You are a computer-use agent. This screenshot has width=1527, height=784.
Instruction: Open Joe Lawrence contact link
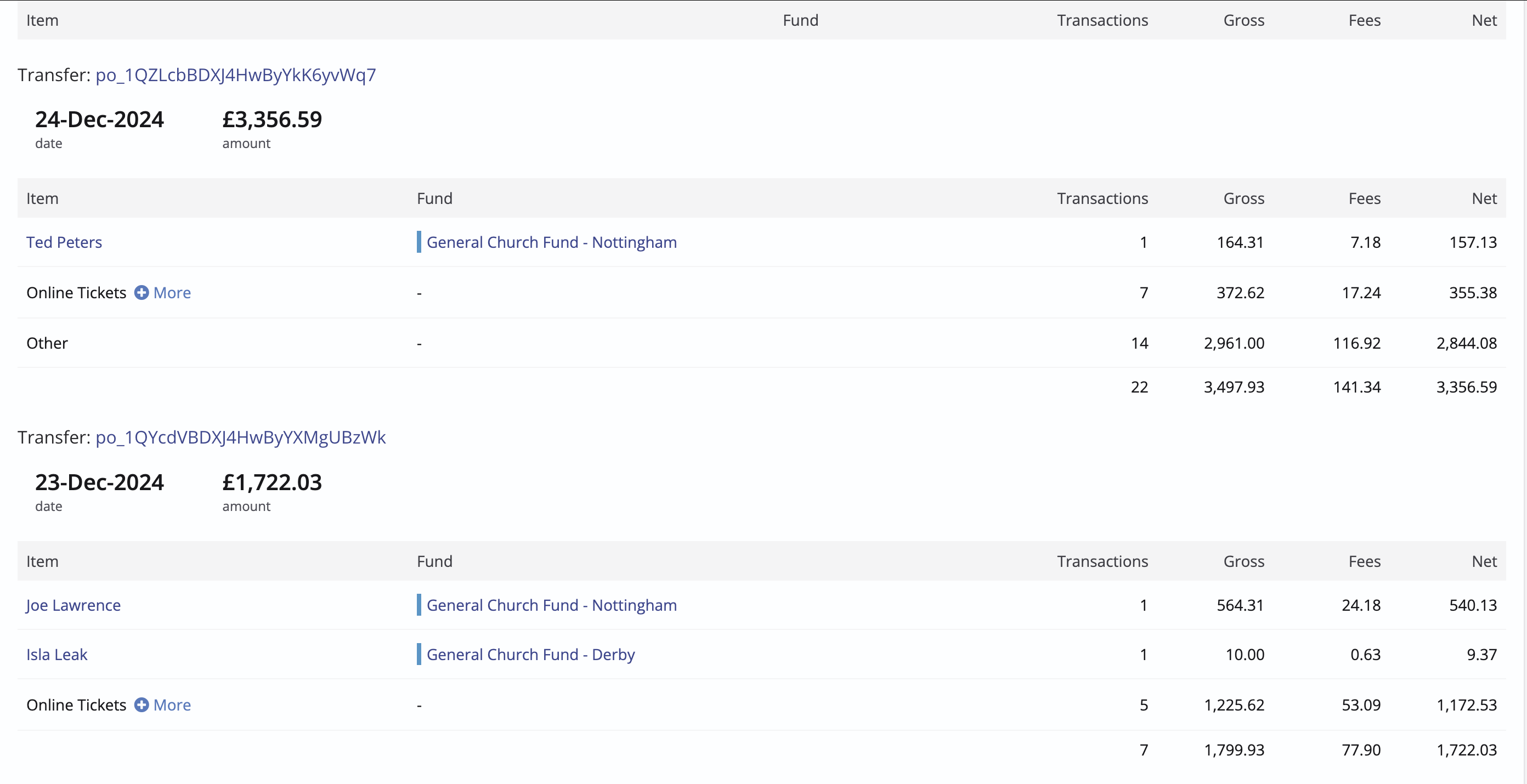click(73, 605)
